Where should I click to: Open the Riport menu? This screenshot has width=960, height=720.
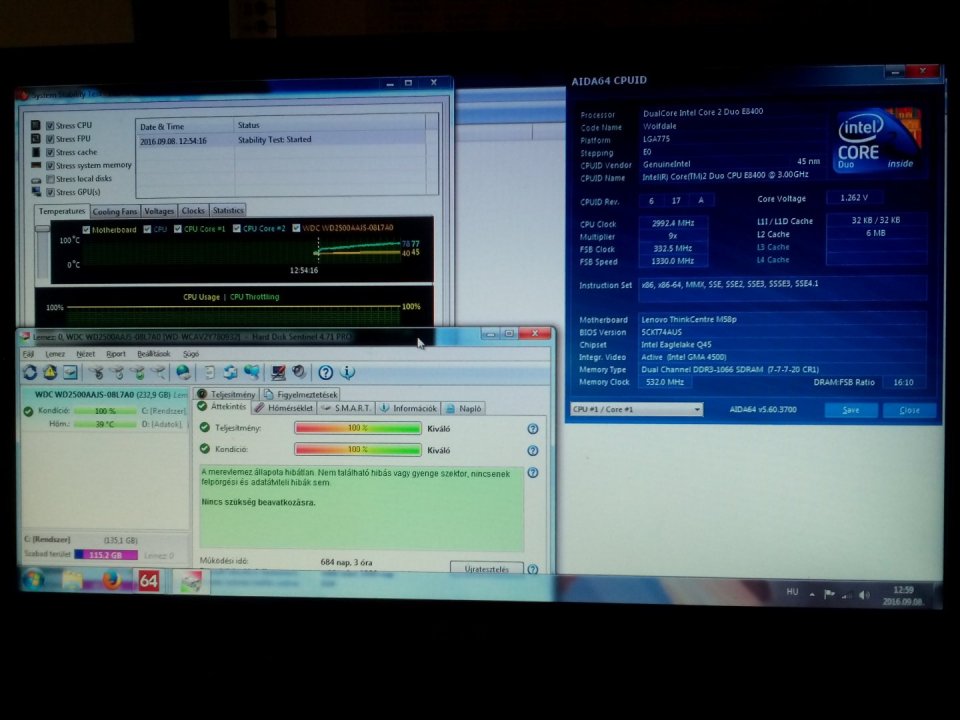(x=116, y=354)
